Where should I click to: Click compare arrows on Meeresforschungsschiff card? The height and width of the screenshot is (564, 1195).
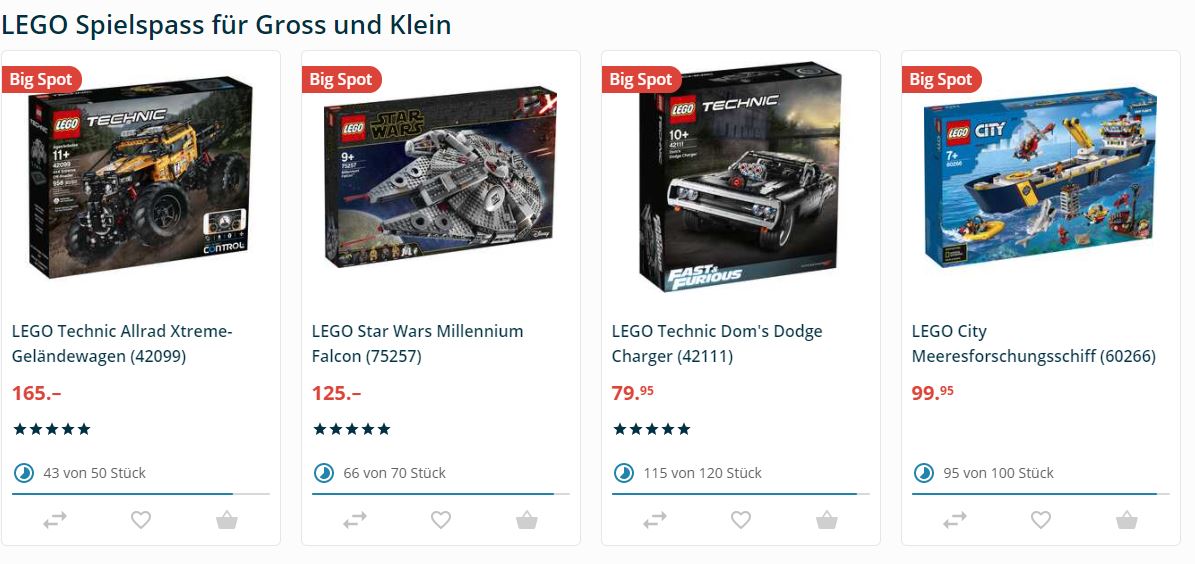pyautogui.click(x=955, y=520)
